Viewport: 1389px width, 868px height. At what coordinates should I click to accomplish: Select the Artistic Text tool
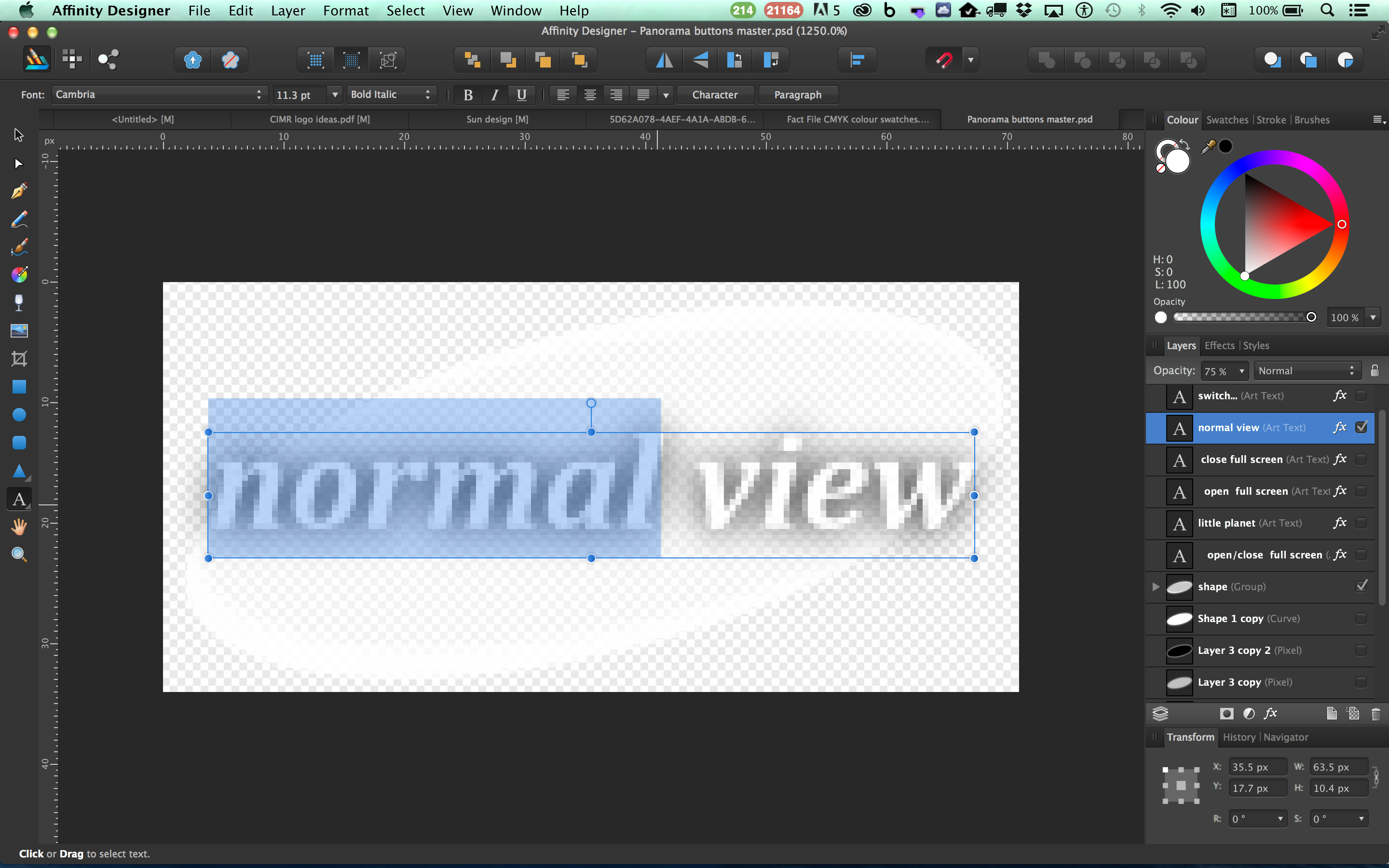point(19,499)
